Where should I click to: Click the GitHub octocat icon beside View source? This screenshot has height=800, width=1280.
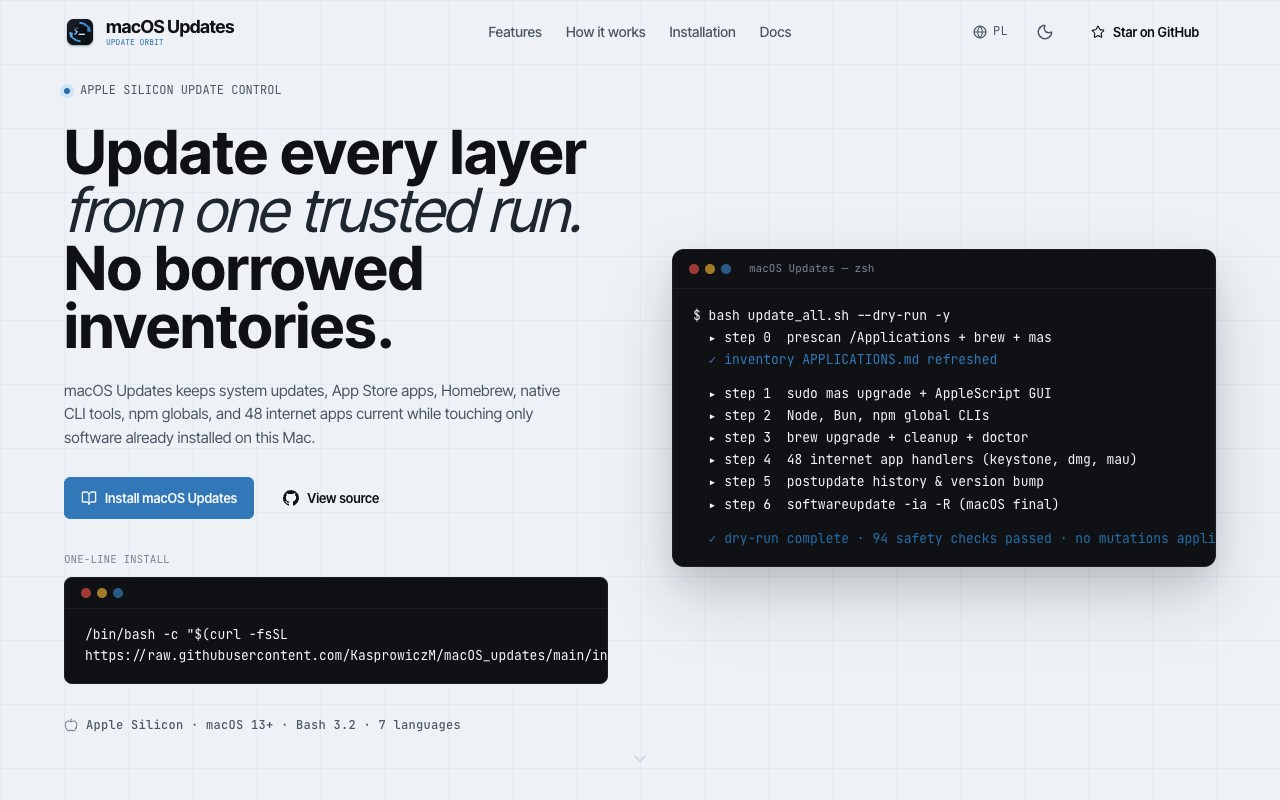click(291, 498)
